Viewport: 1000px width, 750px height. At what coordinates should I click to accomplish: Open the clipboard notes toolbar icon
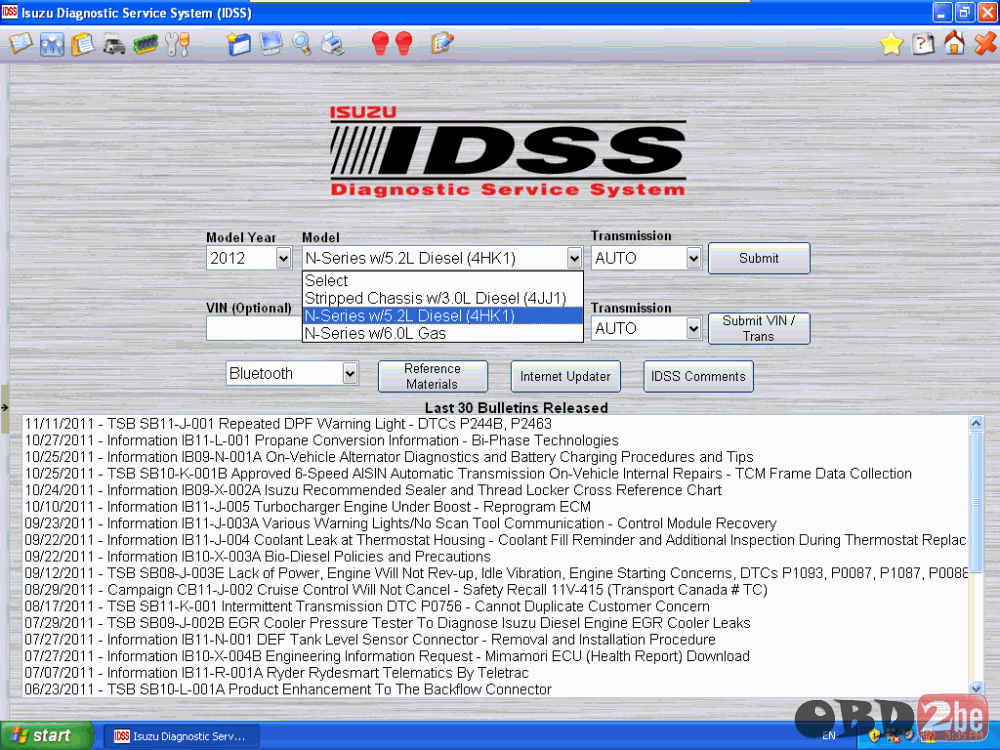point(83,44)
